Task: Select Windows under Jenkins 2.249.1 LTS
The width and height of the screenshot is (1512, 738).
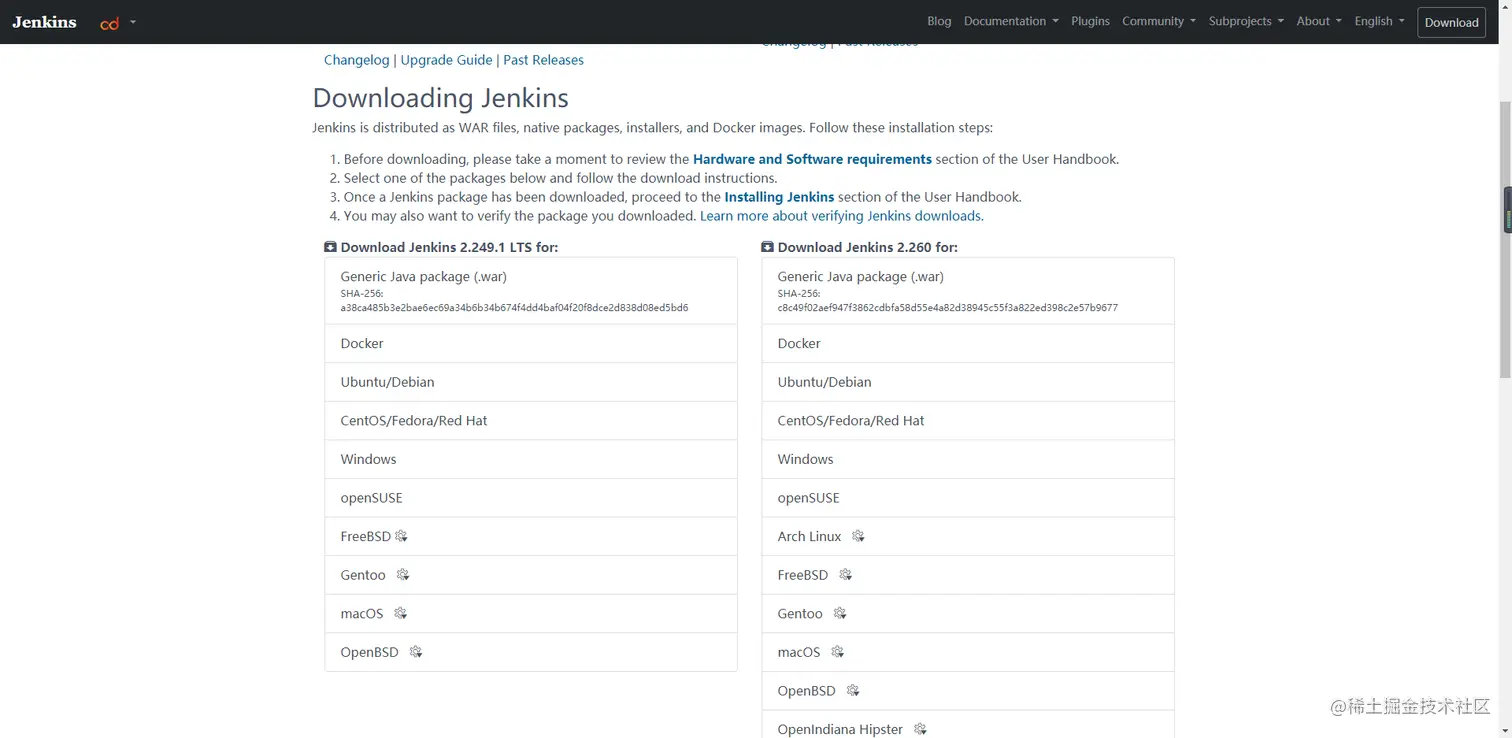Action: pos(531,459)
